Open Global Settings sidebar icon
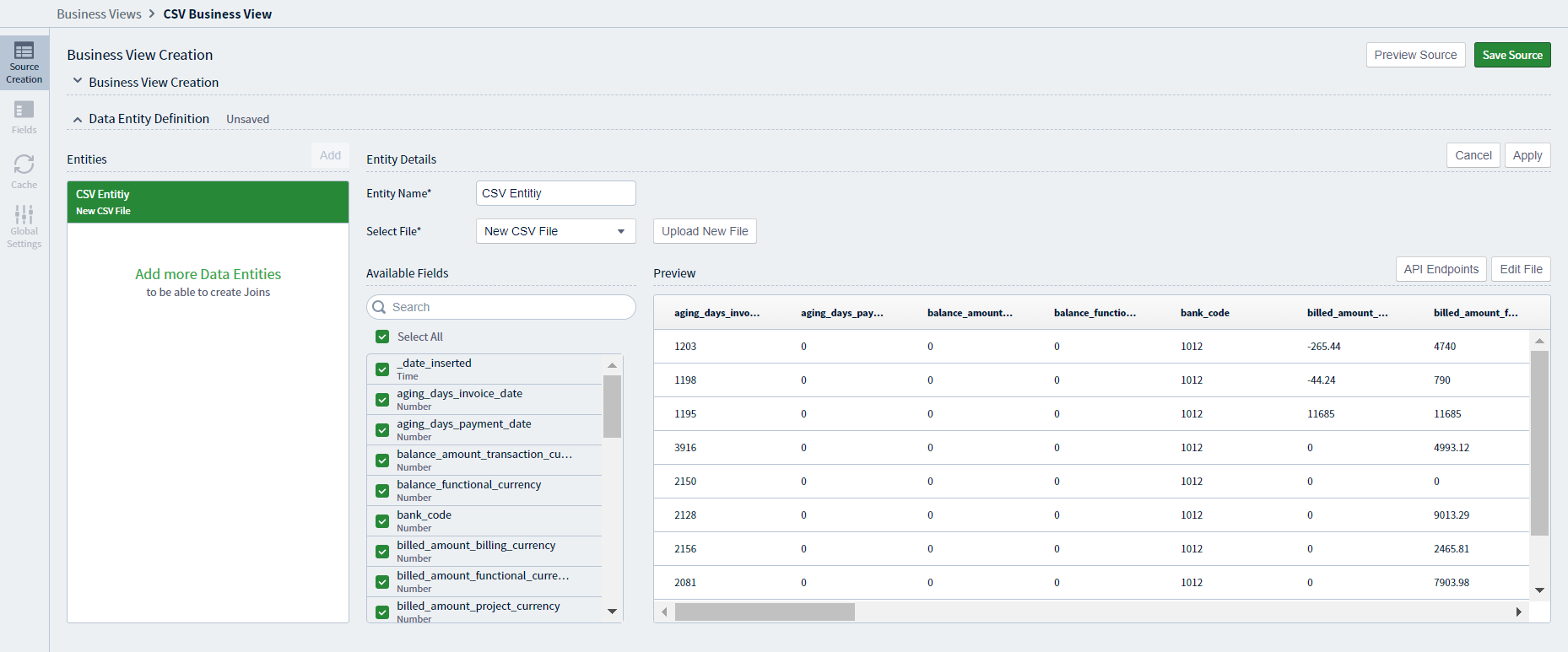The height and width of the screenshot is (652, 1568). pyautogui.click(x=24, y=226)
